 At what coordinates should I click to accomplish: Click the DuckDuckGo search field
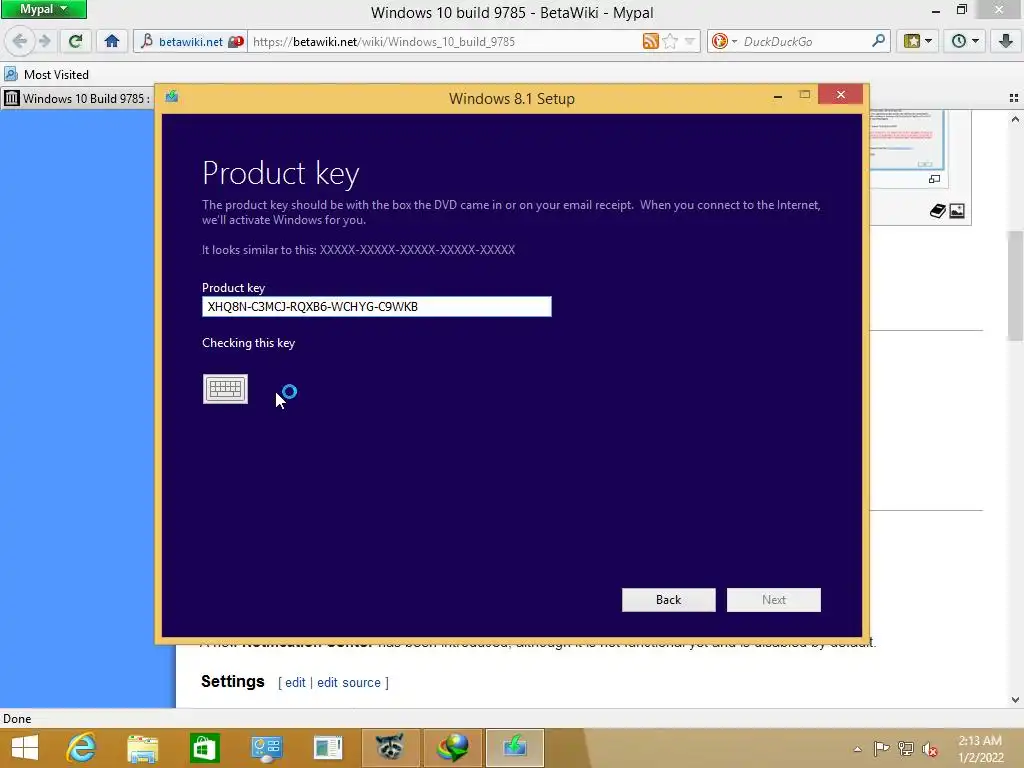805,42
